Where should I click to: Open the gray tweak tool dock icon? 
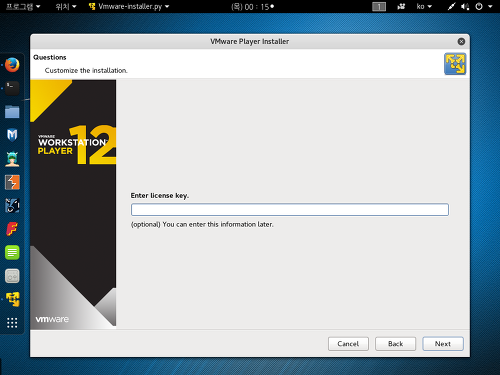(12, 276)
